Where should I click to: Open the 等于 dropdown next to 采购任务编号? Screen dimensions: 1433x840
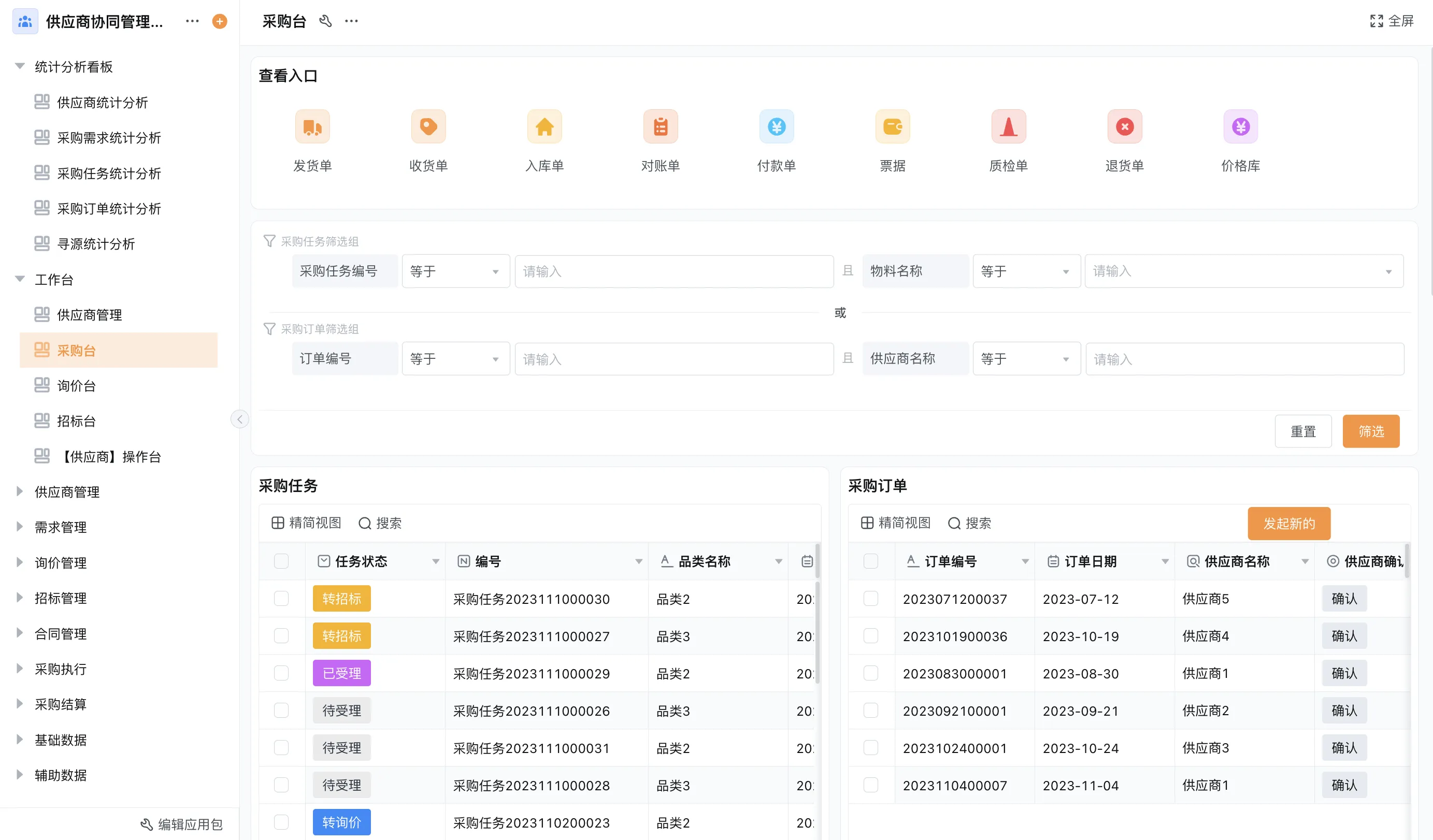click(455, 272)
